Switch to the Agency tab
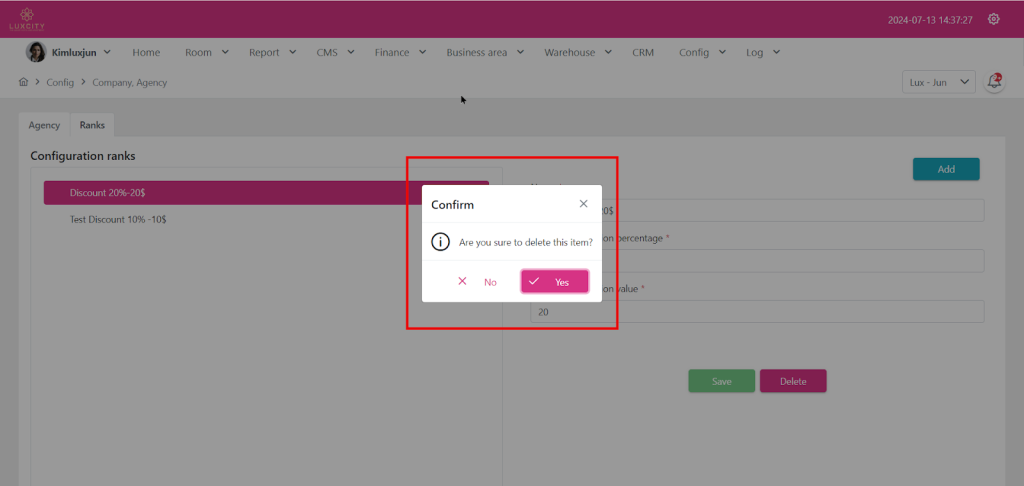1024x486 pixels. coord(44,125)
